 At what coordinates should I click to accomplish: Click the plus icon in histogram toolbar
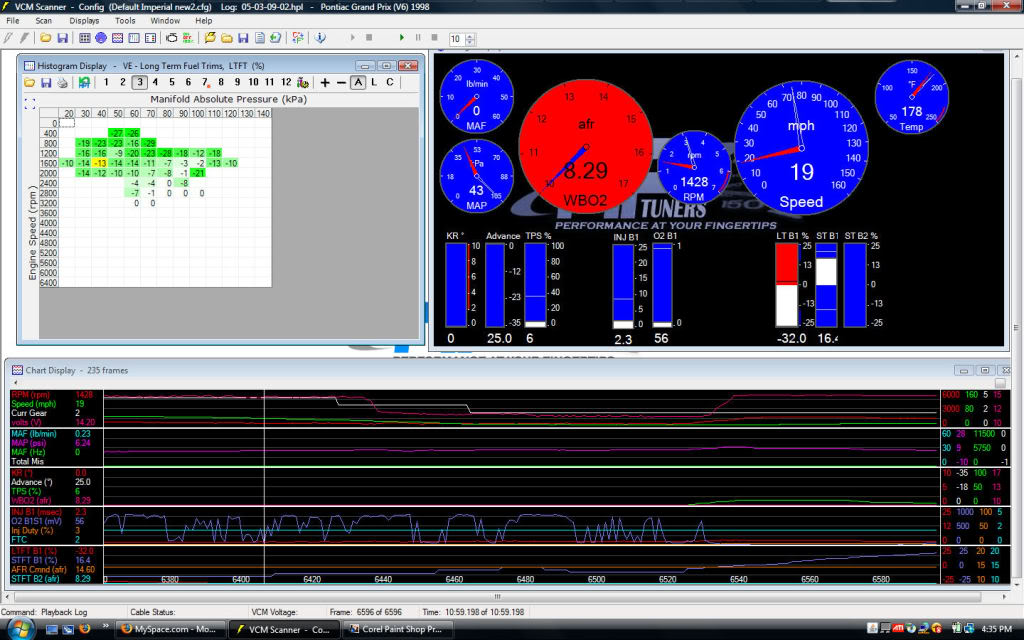click(x=325, y=82)
